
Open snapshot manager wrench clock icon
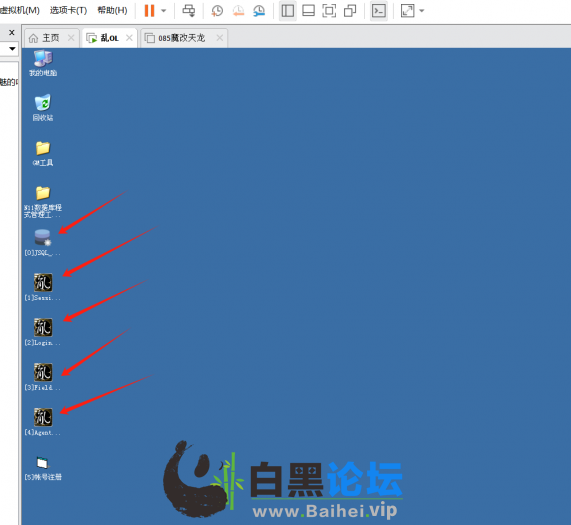[x=259, y=11]
